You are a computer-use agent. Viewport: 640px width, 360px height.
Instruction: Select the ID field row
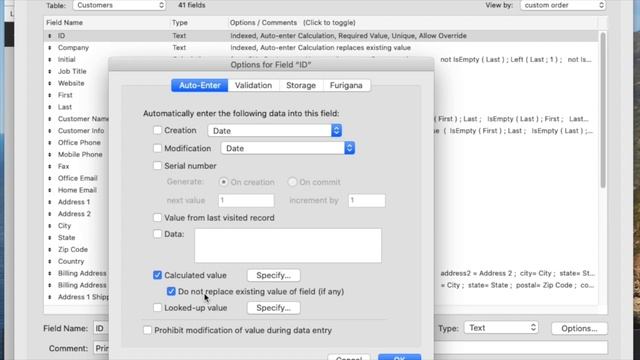click(x=321, y=36)
